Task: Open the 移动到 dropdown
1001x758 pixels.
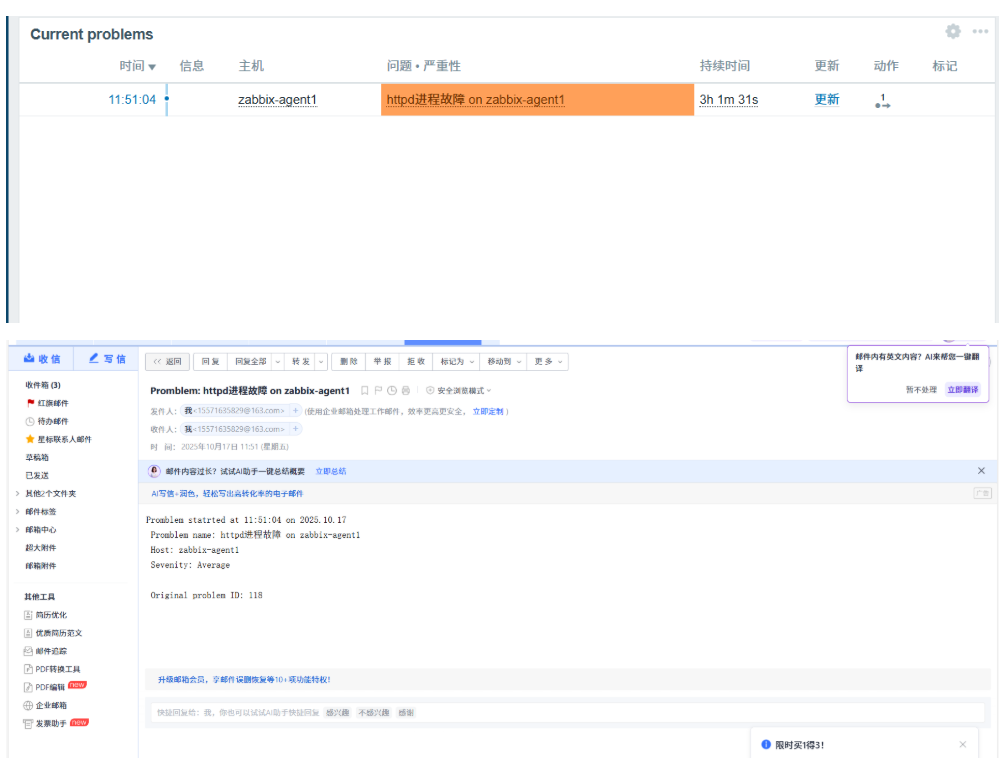Action: 504,362
